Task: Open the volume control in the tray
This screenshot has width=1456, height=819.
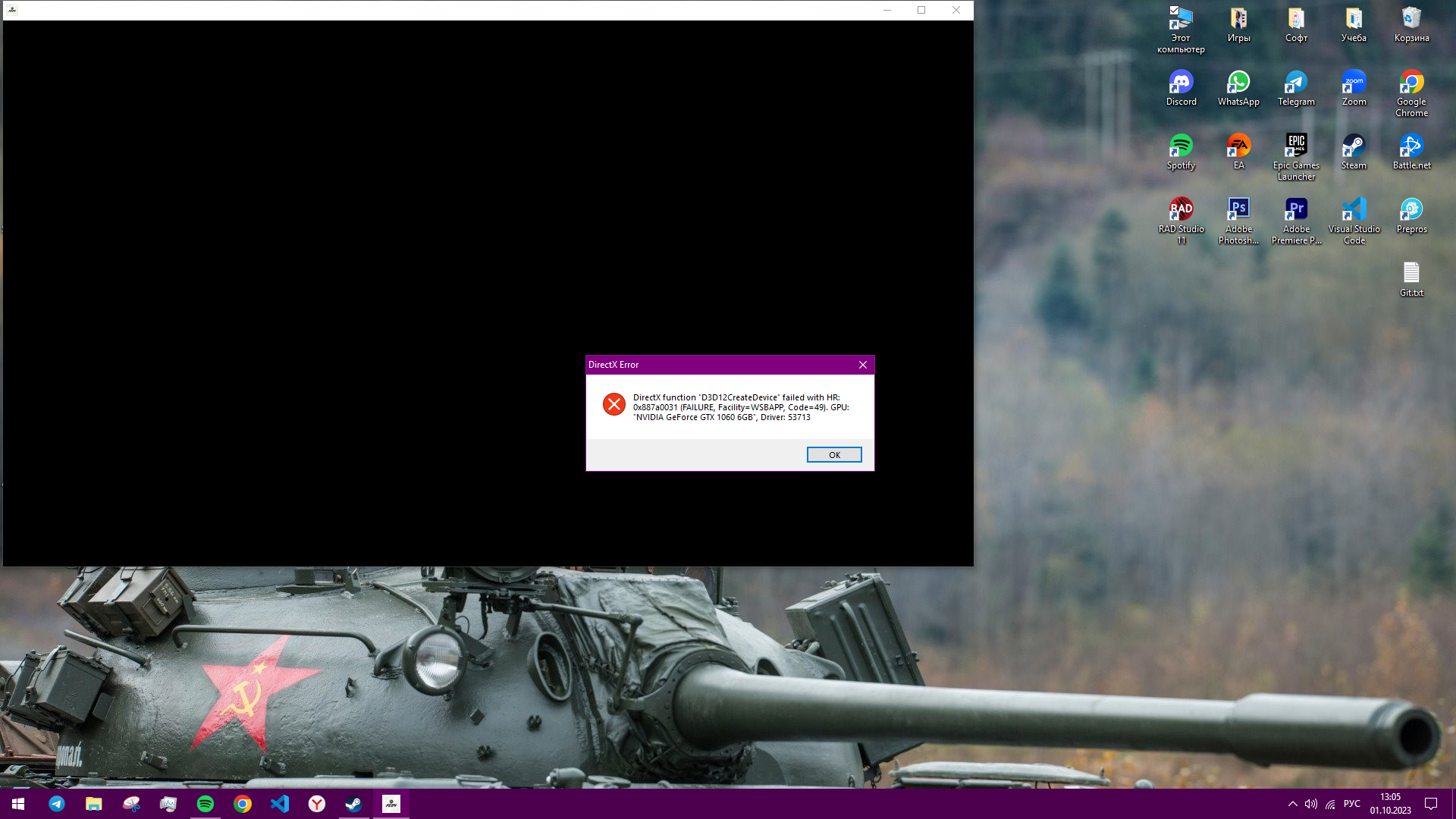Action: pyautogui.click(x=1311, y=804)
